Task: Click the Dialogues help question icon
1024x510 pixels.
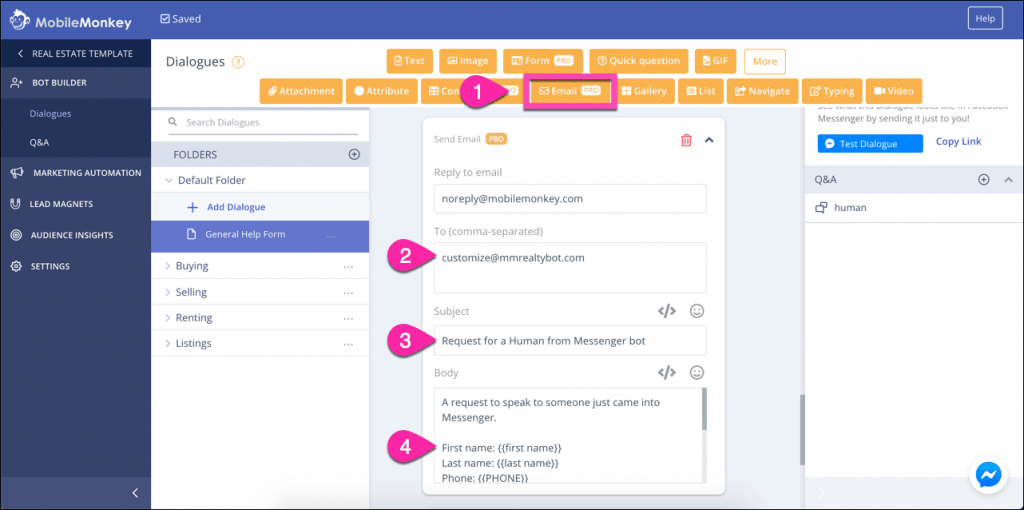Action: click(x=238, y=62)
